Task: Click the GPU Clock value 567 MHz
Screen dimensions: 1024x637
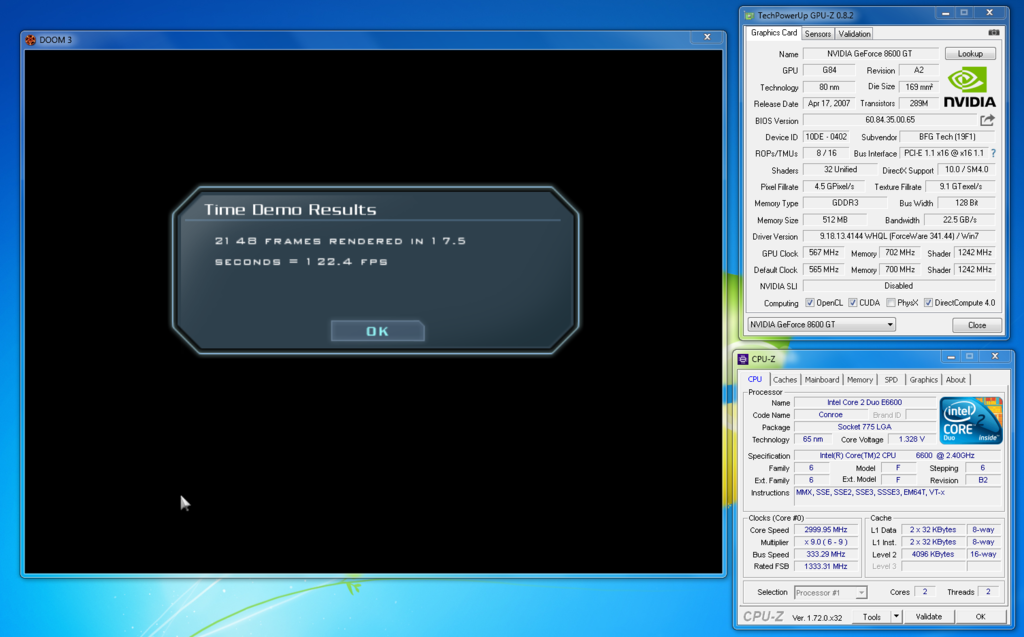Action: pyautogui.click(x=824, y=253)
